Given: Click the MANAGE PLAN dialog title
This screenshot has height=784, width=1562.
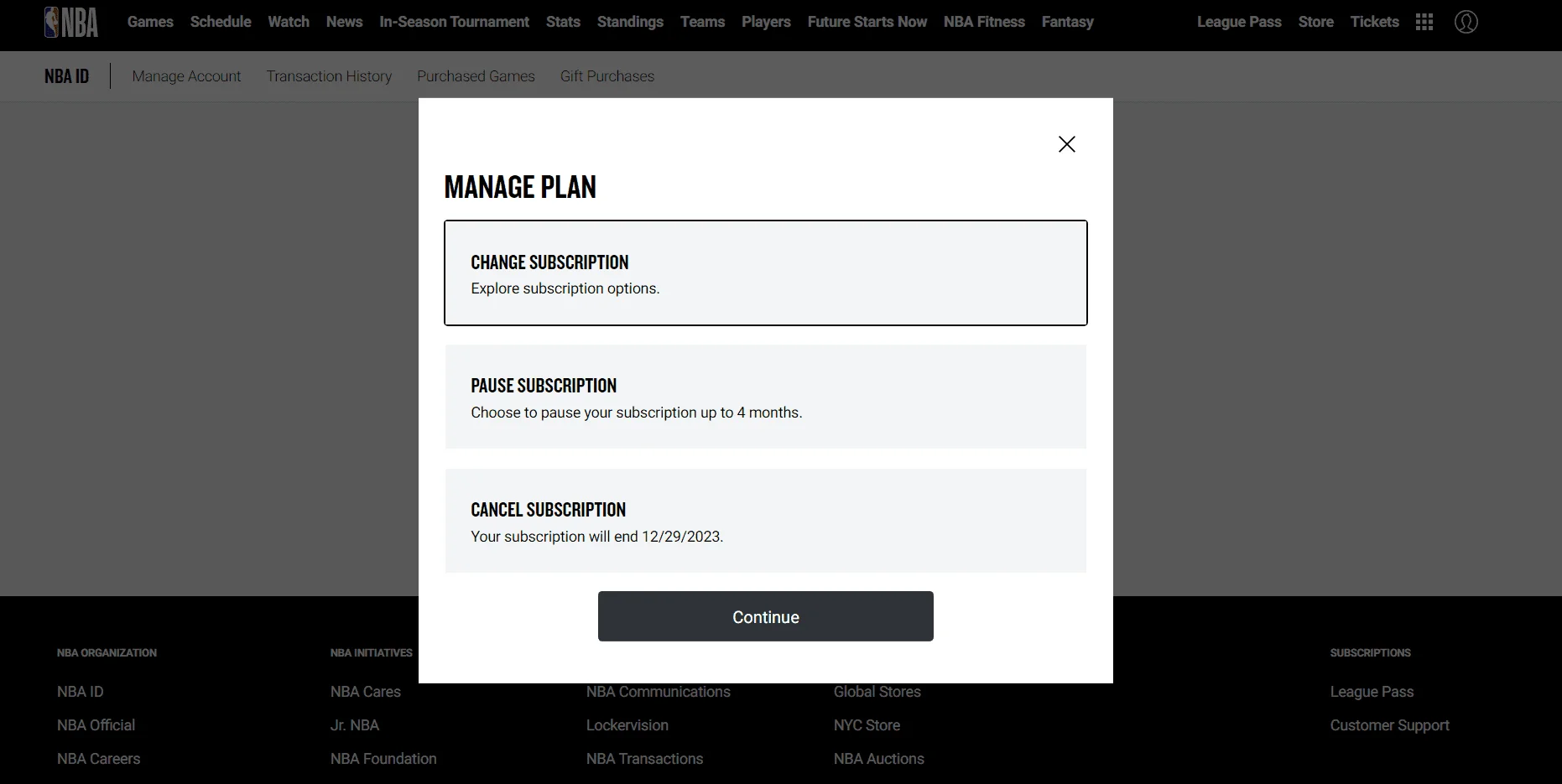Looking at the screenshot, I should 520,187.
